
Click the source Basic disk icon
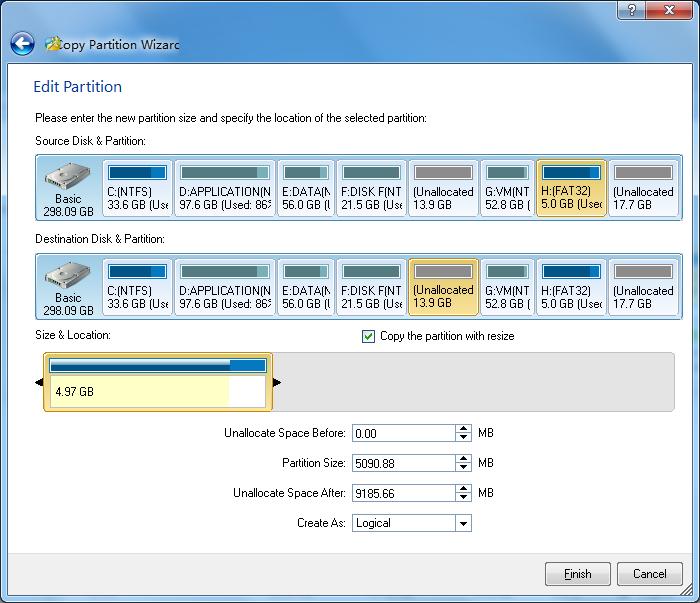[68, 188]
